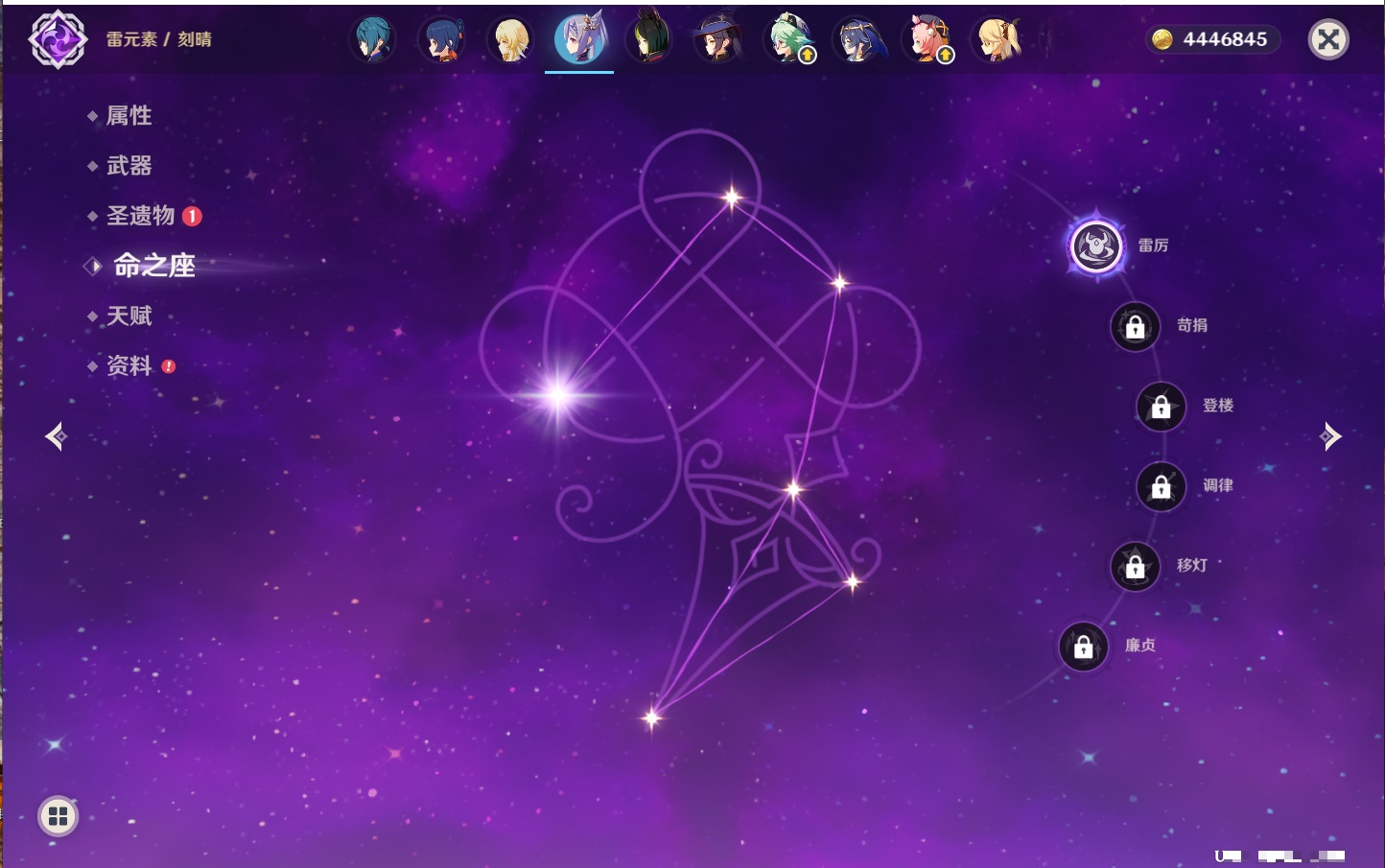The height and width of the screenshot is (868, 1385).
Task: Select the highlighted purple-haired Keqing portrait
Action: pyautogui.click(x=579, y=38)
